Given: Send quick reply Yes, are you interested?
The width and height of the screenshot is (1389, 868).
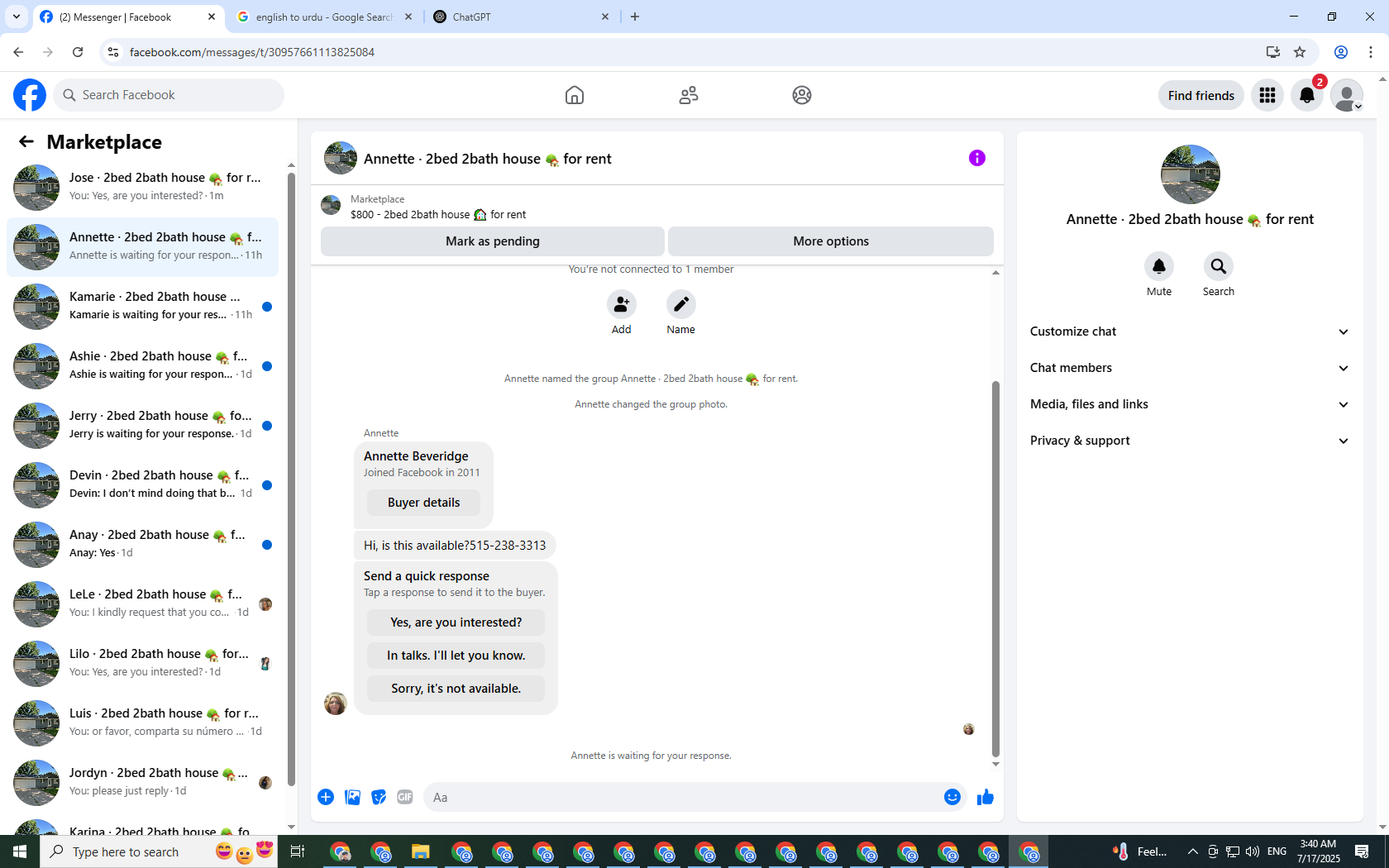Looking at the screenshot, I should coord(456,622).
